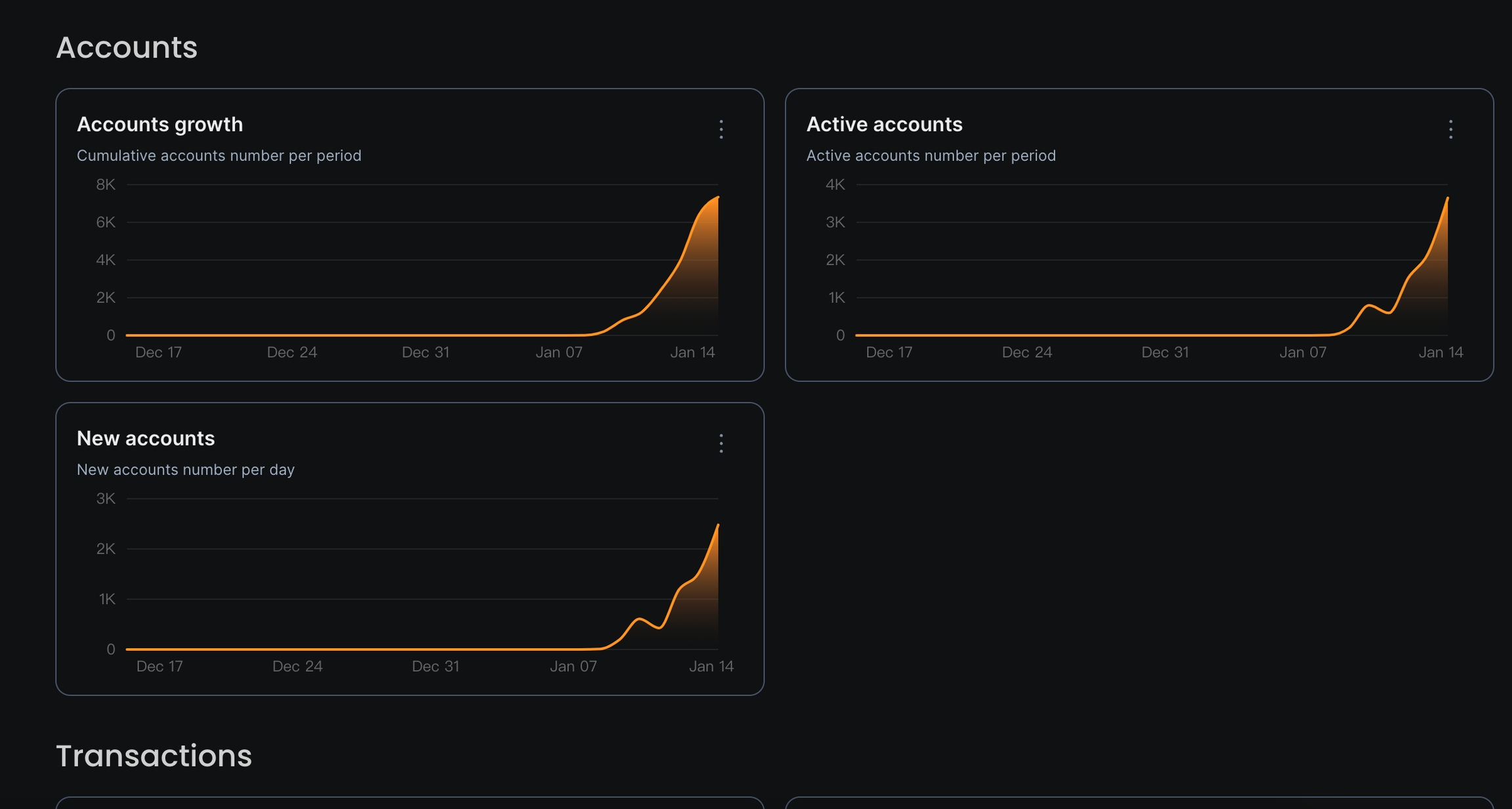The height and width of the screenshot is (809, 1512).
Task: Click Dec 17 label on Accounts growth
Action: point(158,352)
